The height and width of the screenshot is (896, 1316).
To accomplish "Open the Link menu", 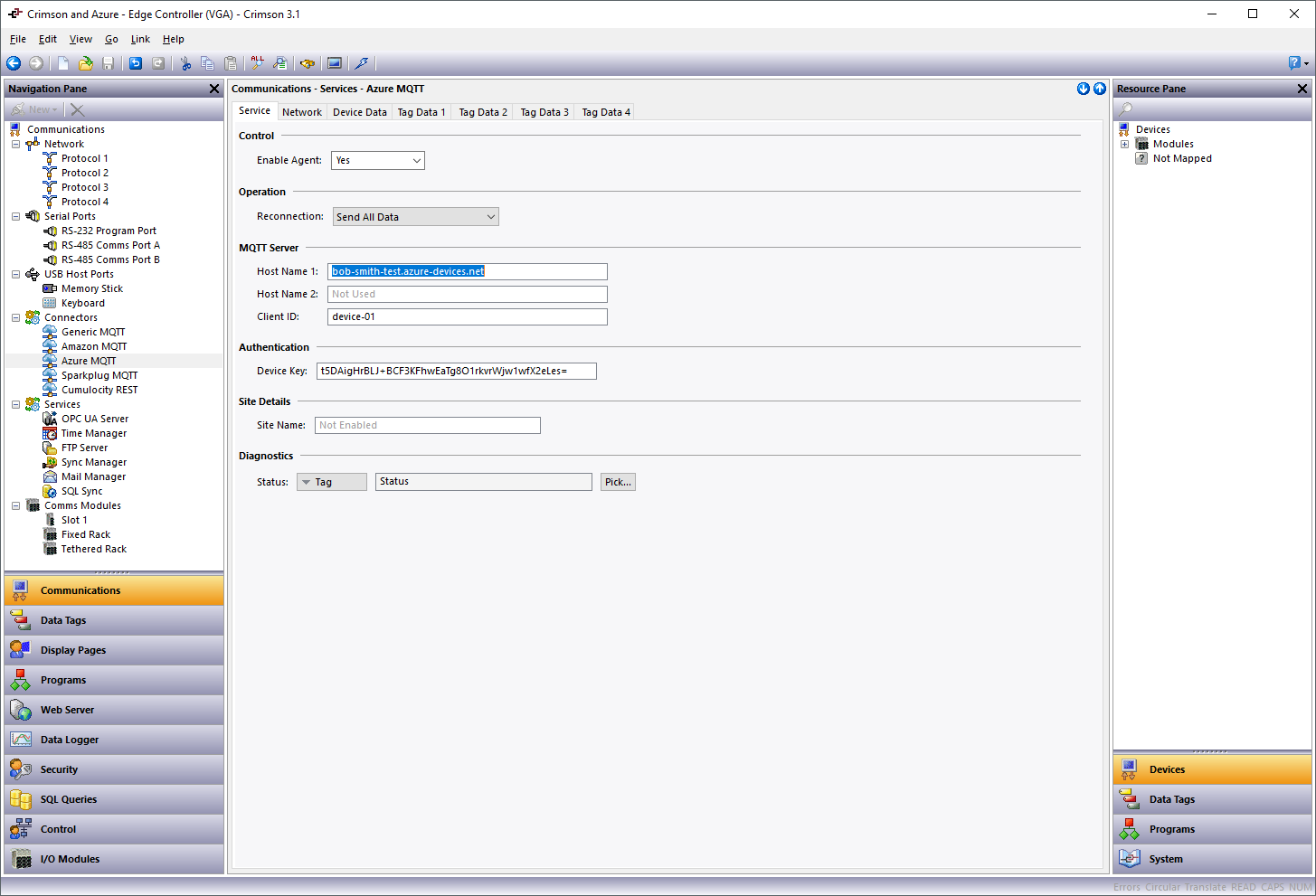I will (140, 39).
